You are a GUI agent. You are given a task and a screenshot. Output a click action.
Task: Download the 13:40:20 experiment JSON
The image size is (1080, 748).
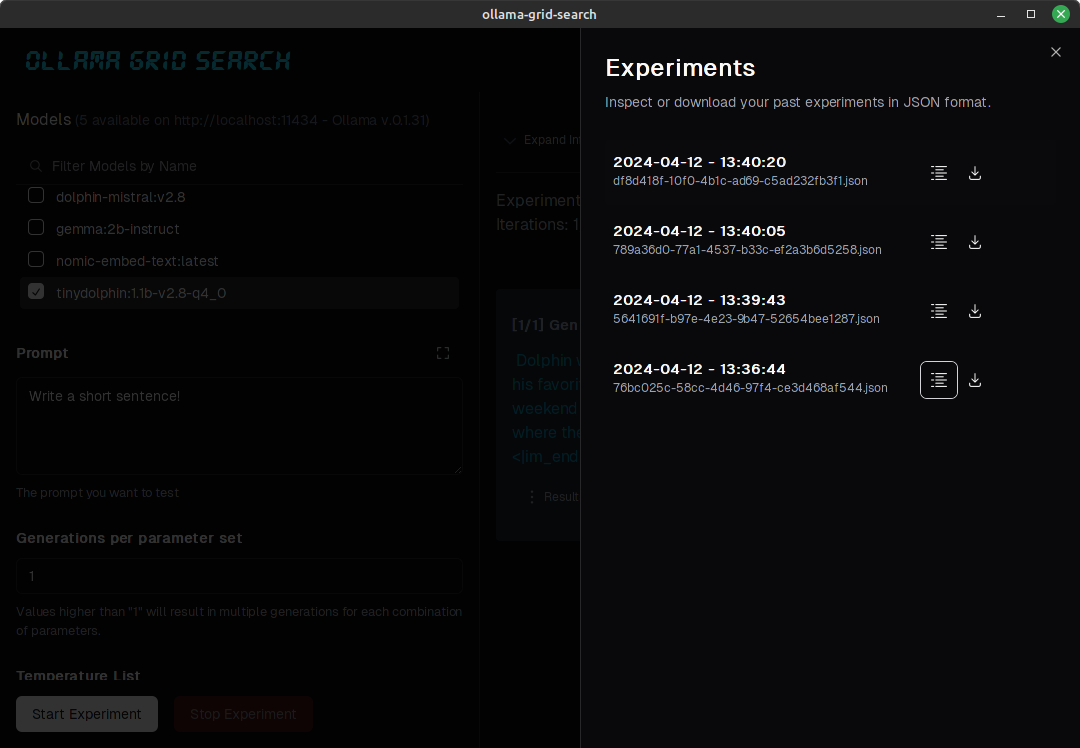[x=975, y=173]
